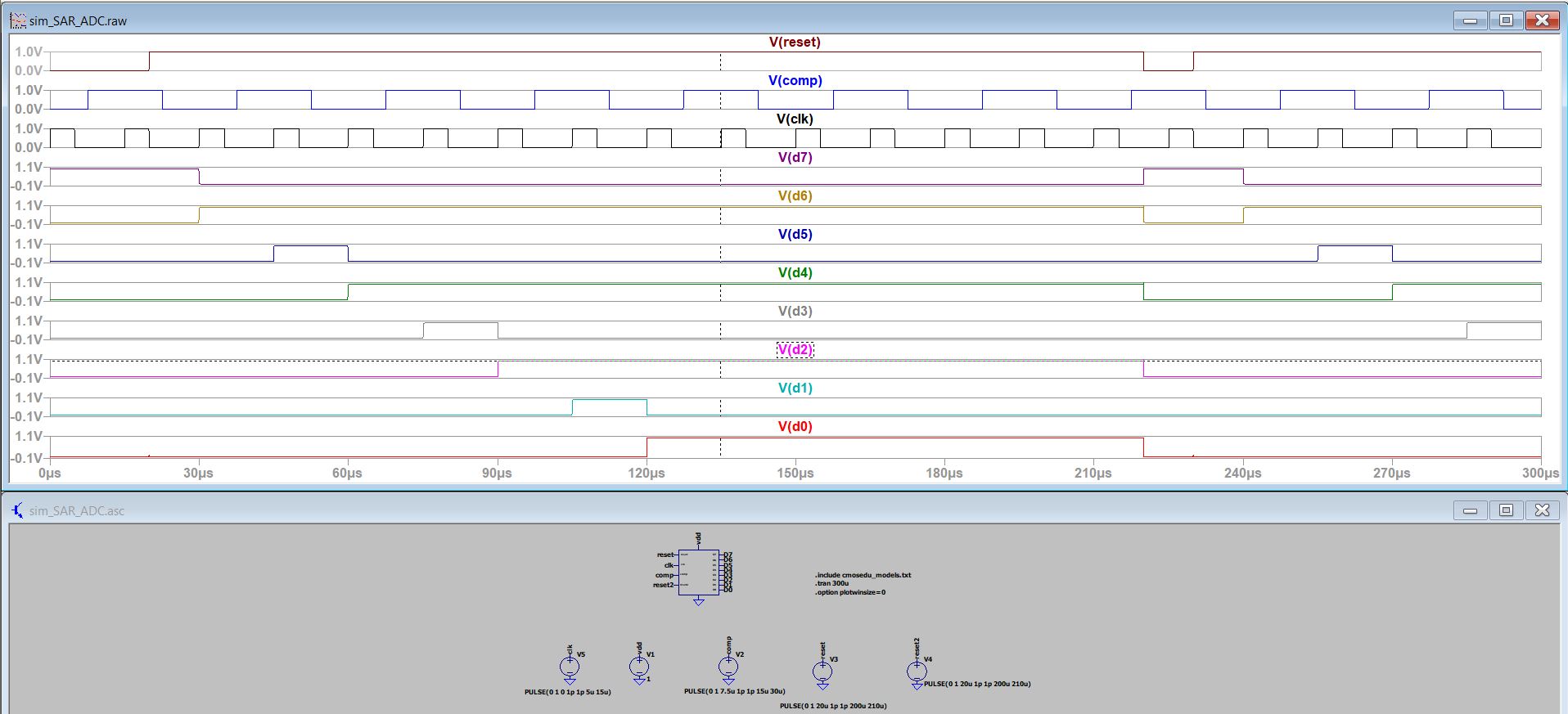Click the V2 comp voltage source symbol
Viewport: 1568px width, 714px height.
(x=728, y=667)
